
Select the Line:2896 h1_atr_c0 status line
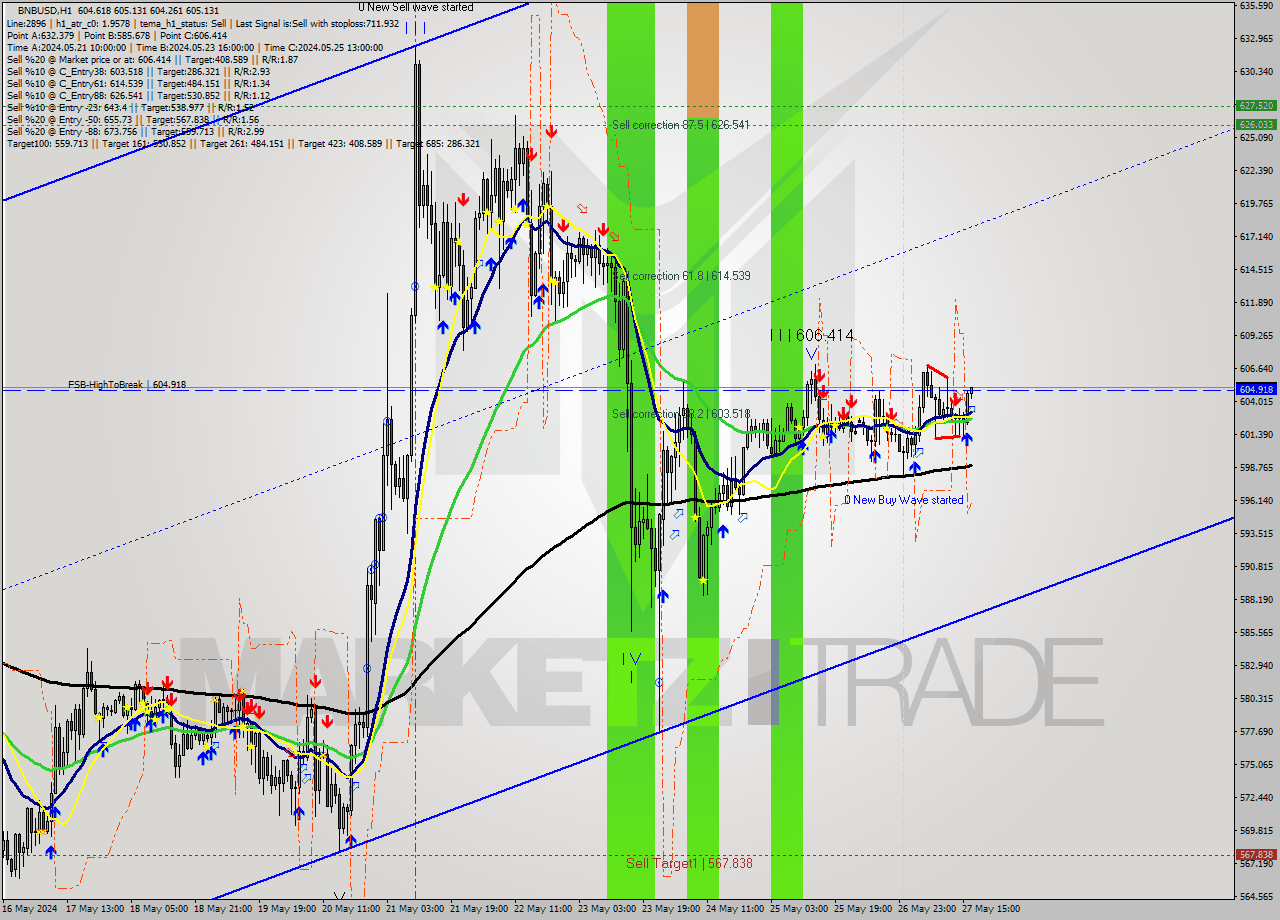point(203,23)
